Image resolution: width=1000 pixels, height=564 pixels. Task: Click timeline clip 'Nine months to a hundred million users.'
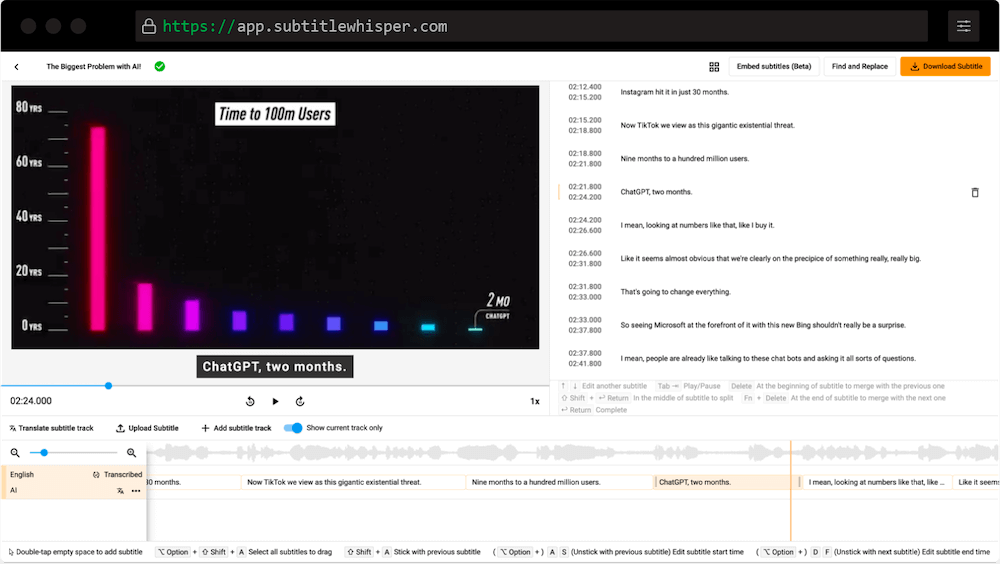560,482
